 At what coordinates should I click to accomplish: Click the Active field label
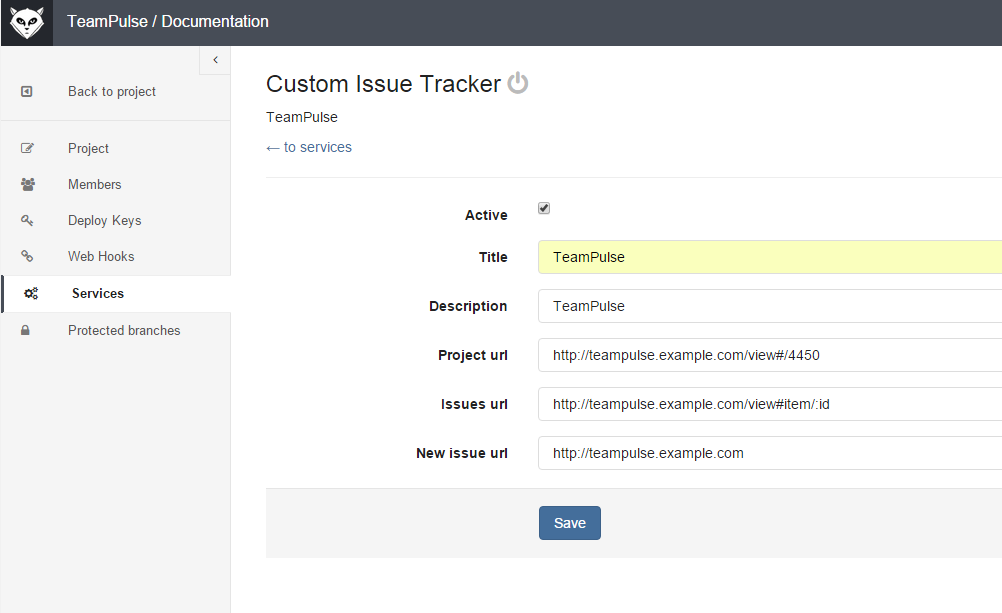point(486,215)
